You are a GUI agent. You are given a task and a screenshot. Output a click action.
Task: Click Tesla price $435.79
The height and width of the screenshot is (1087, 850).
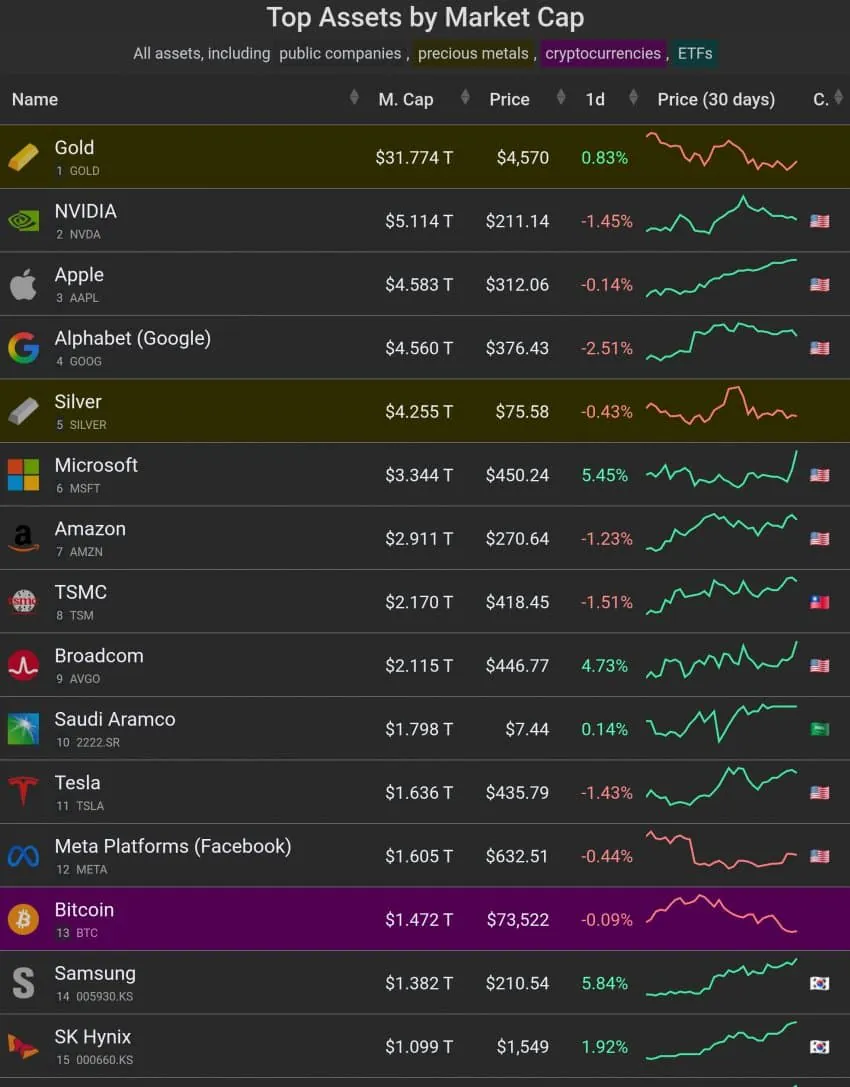click(x=517, y=792)
